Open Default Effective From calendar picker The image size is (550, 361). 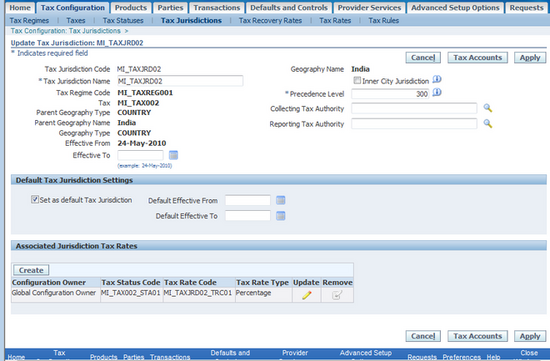point(281,200)
